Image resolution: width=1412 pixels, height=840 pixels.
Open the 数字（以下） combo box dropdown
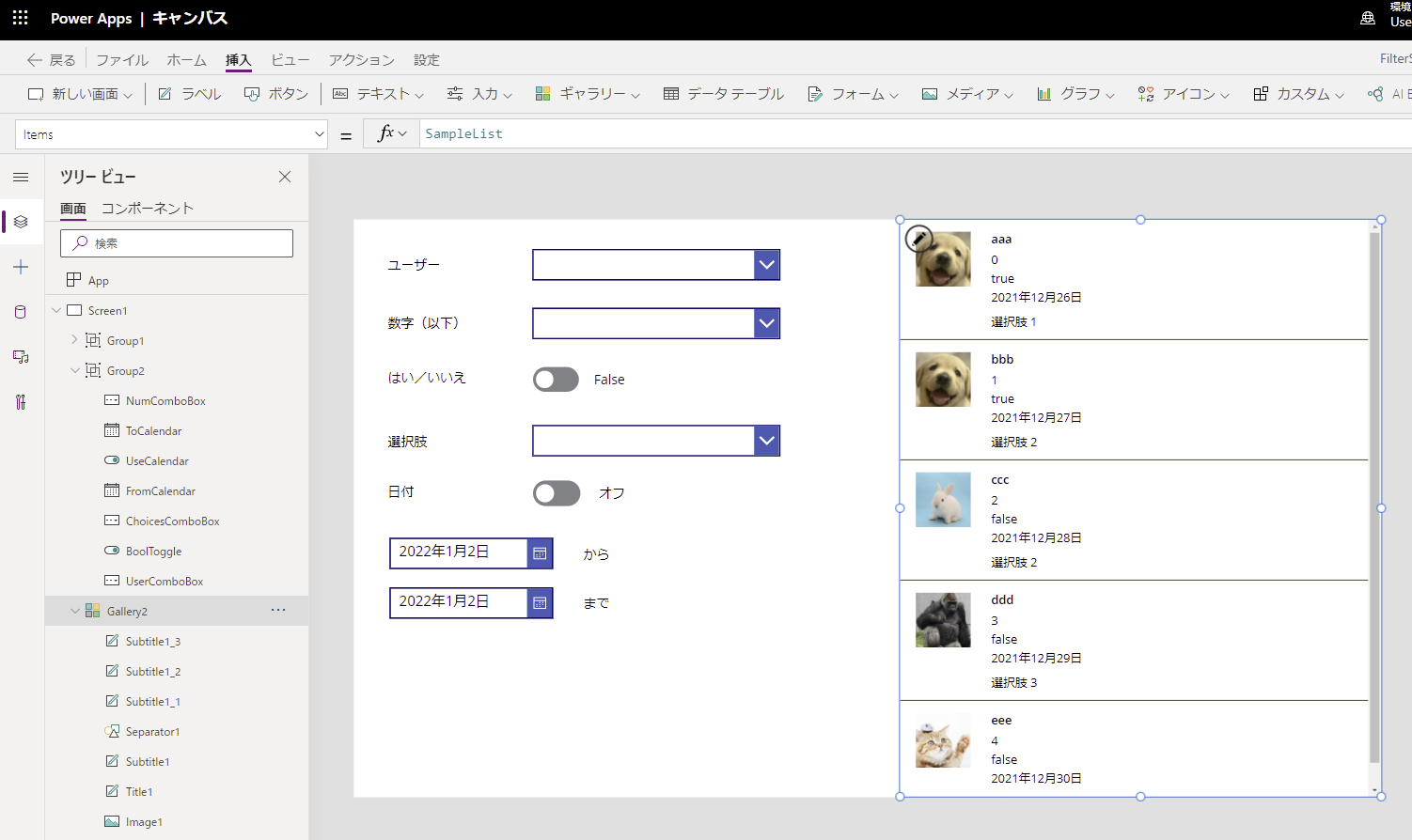(767, 323)
